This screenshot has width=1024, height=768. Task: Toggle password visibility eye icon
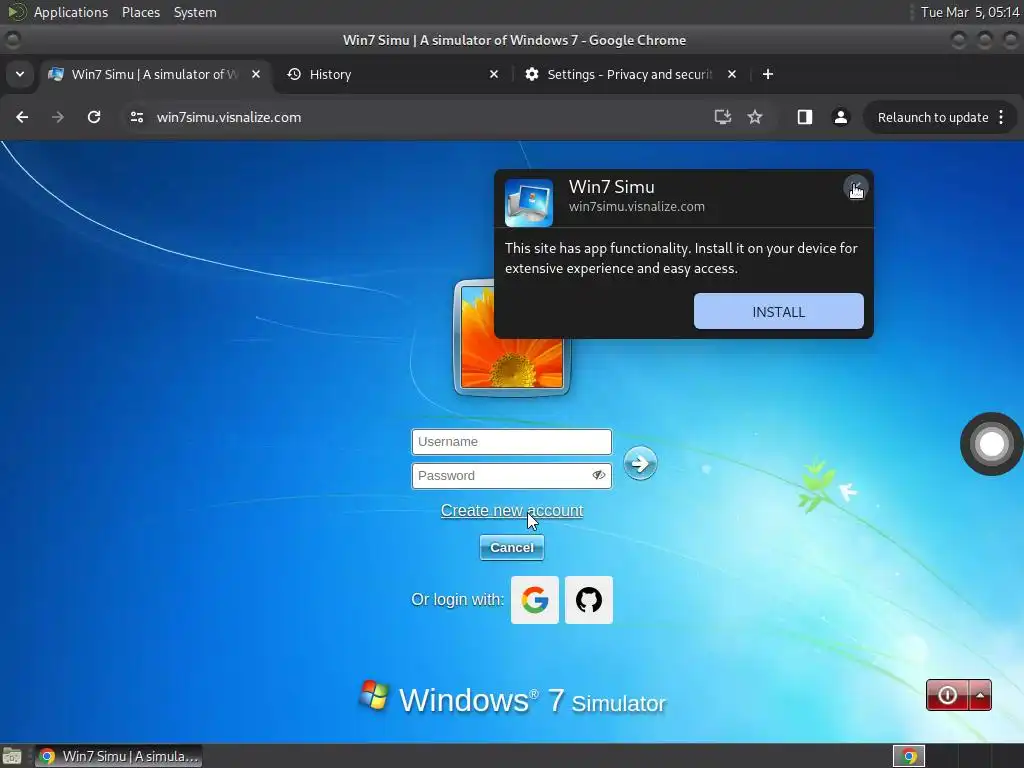pyautogui.click(x=598, y=475)
